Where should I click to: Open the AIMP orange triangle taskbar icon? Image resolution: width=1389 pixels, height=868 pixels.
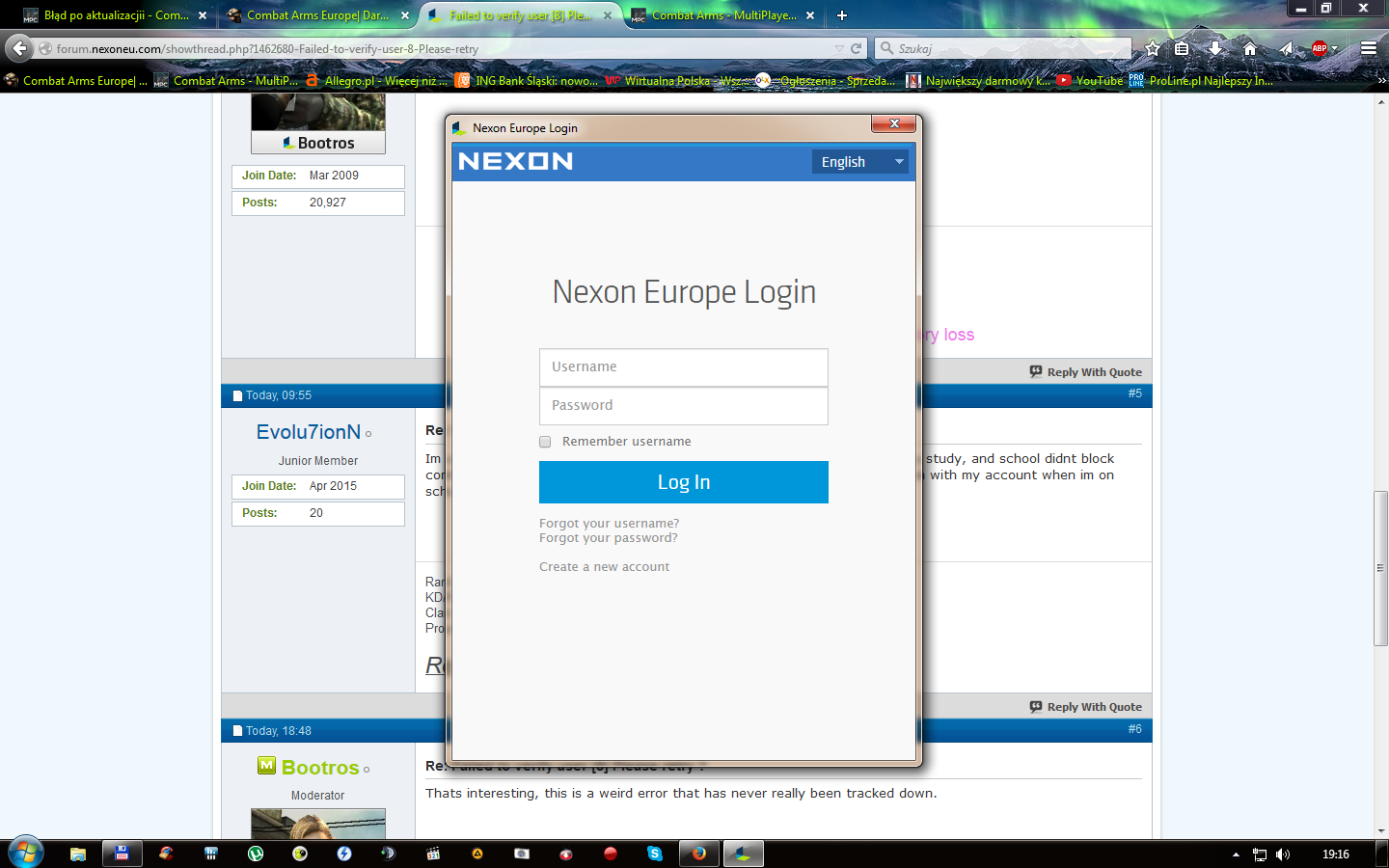[477, 854]
